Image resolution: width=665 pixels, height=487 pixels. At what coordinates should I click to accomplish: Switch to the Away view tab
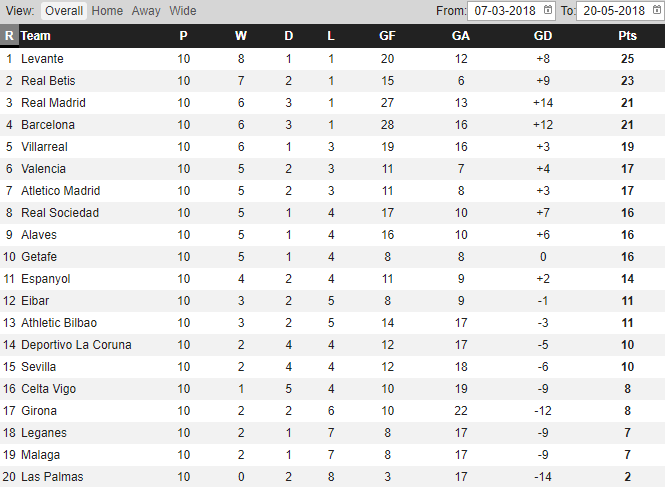point(146,11)
